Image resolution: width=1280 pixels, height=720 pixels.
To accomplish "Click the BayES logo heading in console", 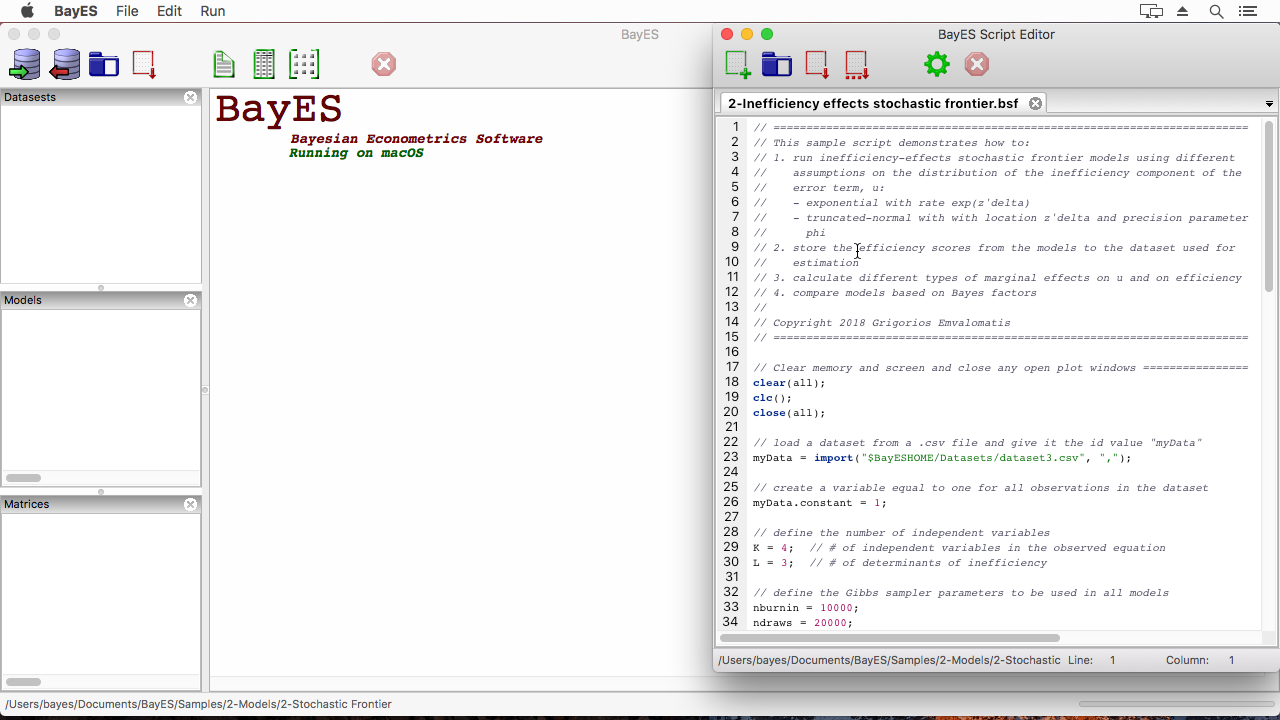I will click(x=279, y=108).
